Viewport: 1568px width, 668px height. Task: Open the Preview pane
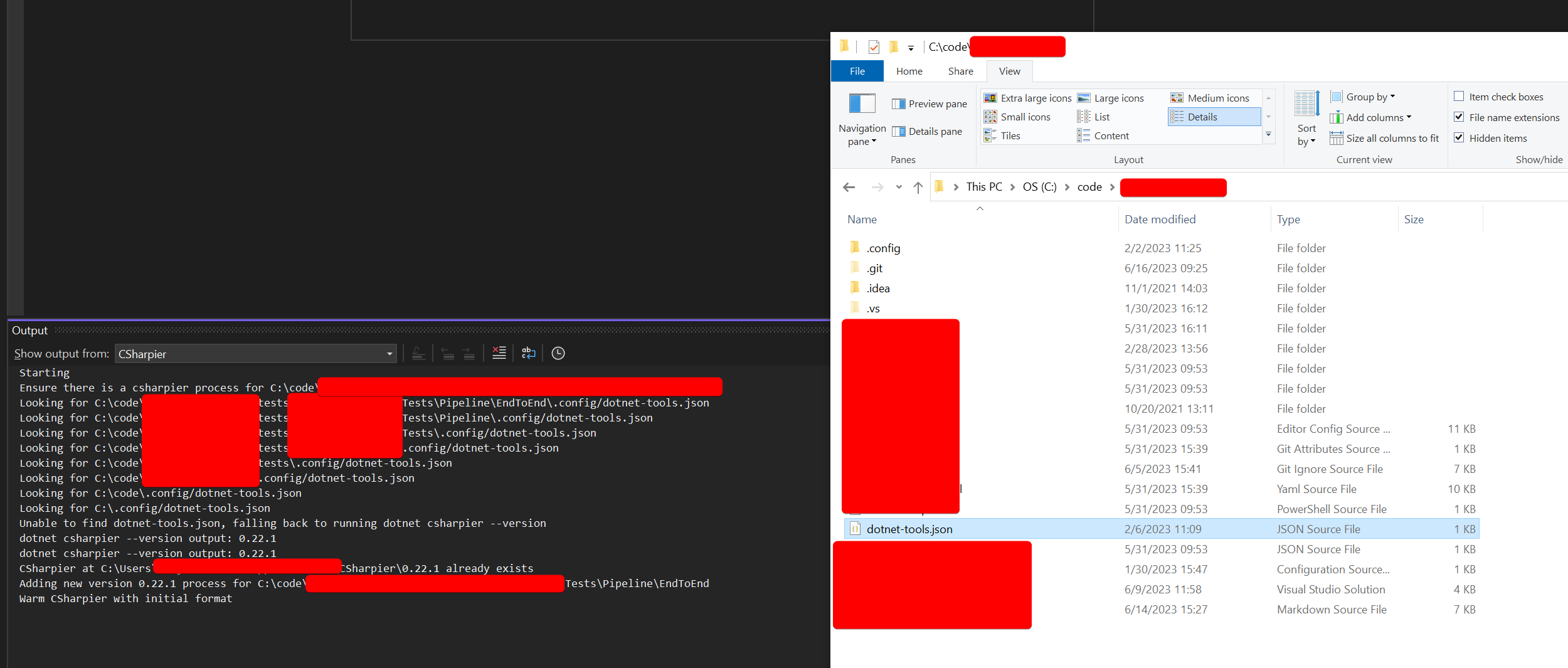tap(928, 103)
